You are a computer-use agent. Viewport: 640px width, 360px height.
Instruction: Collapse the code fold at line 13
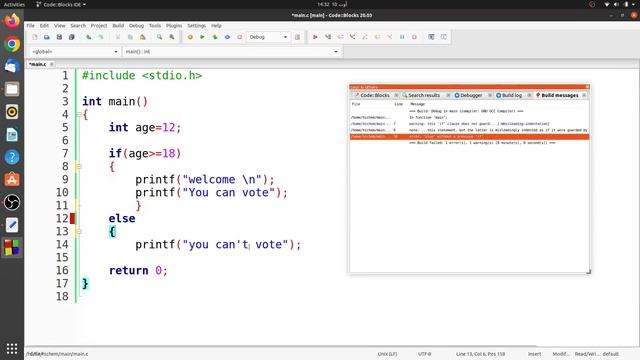pyautogui.click(x=78, y=231)
